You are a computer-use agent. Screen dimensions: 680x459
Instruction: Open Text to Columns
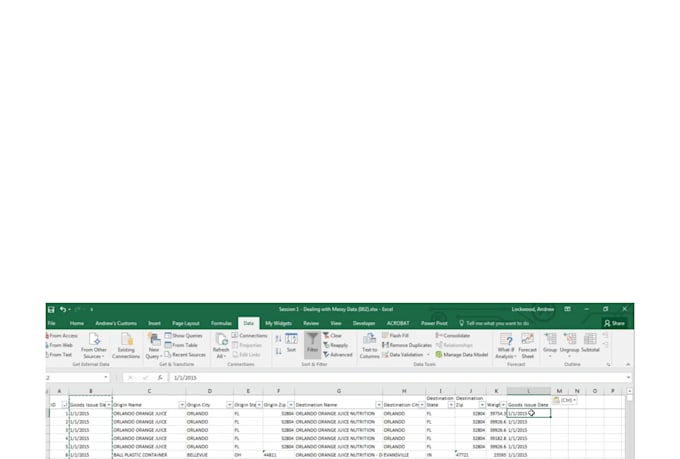pos(369,346)
